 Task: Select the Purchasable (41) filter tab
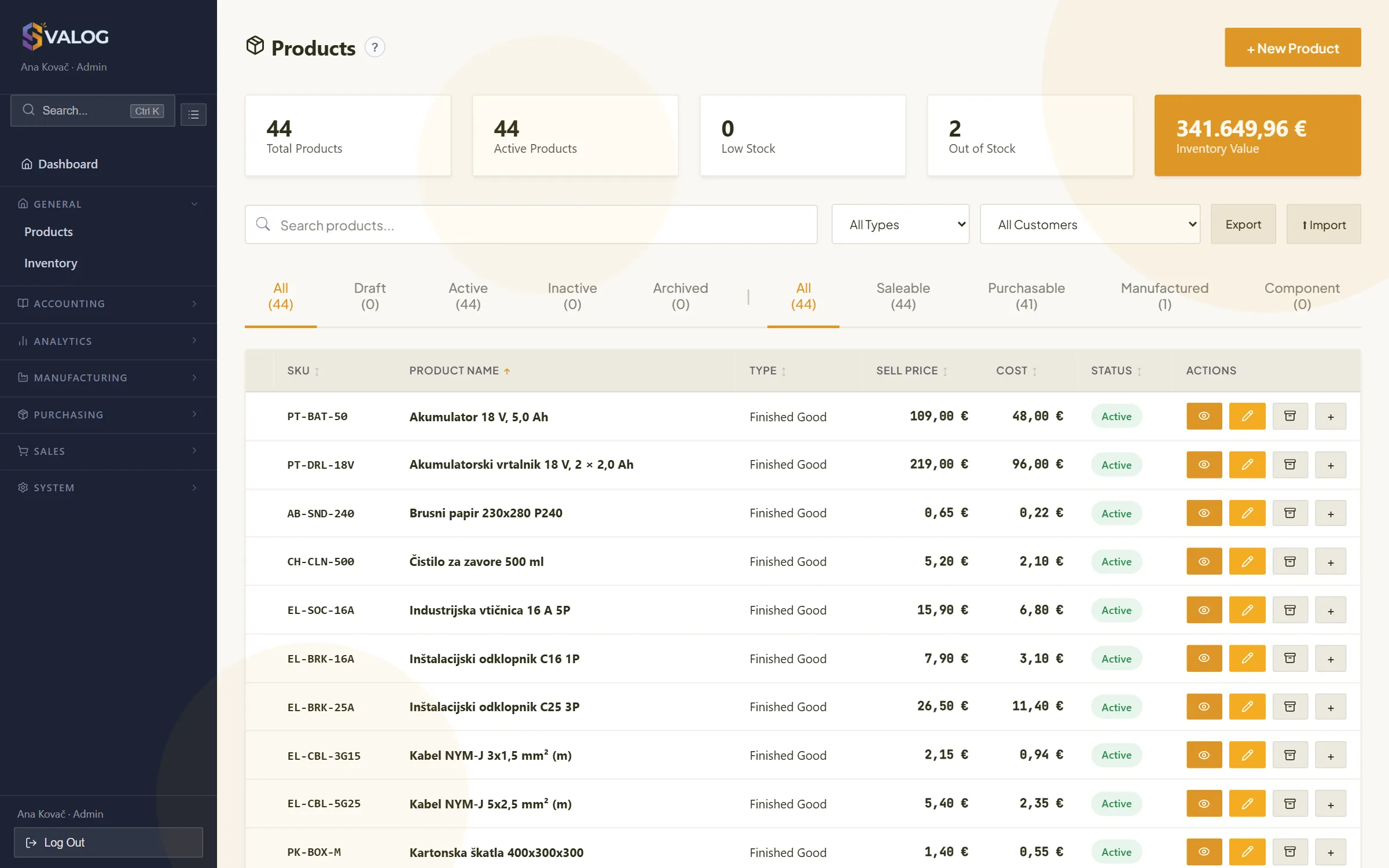(1026, 296)
